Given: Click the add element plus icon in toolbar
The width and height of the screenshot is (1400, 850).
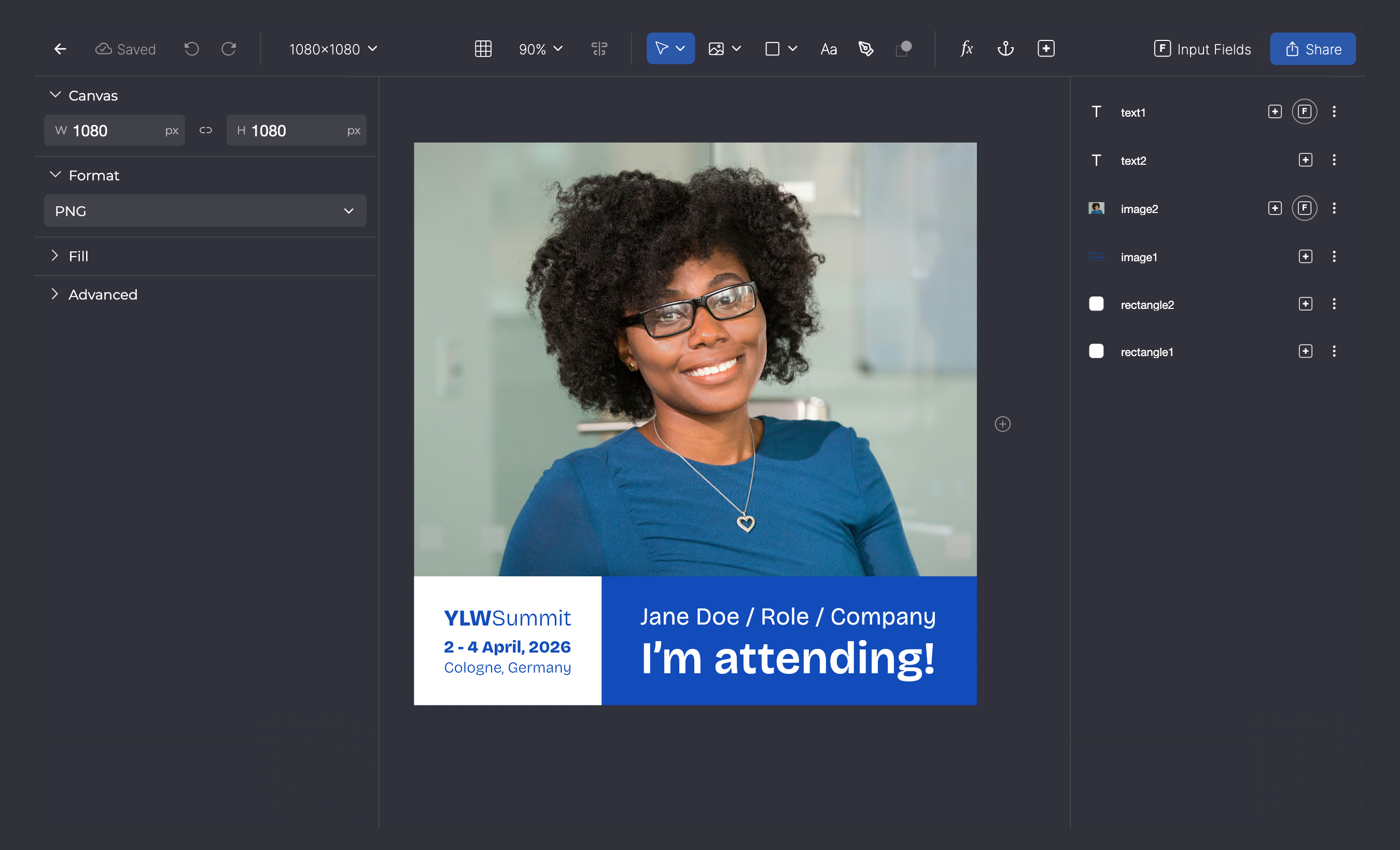Looking at the screenshot, I should pos(1046,49).
